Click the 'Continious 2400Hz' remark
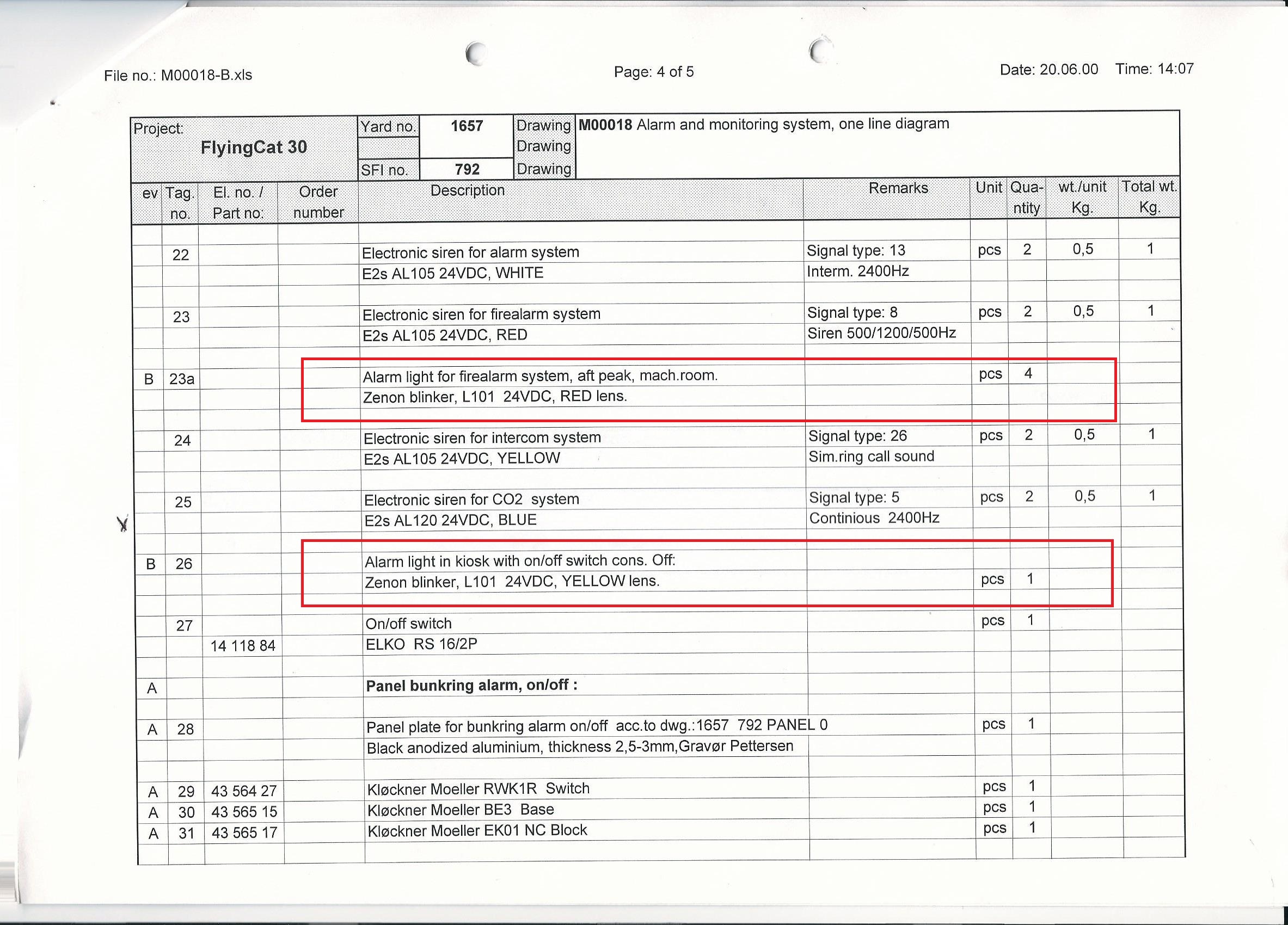 point(874,518)
